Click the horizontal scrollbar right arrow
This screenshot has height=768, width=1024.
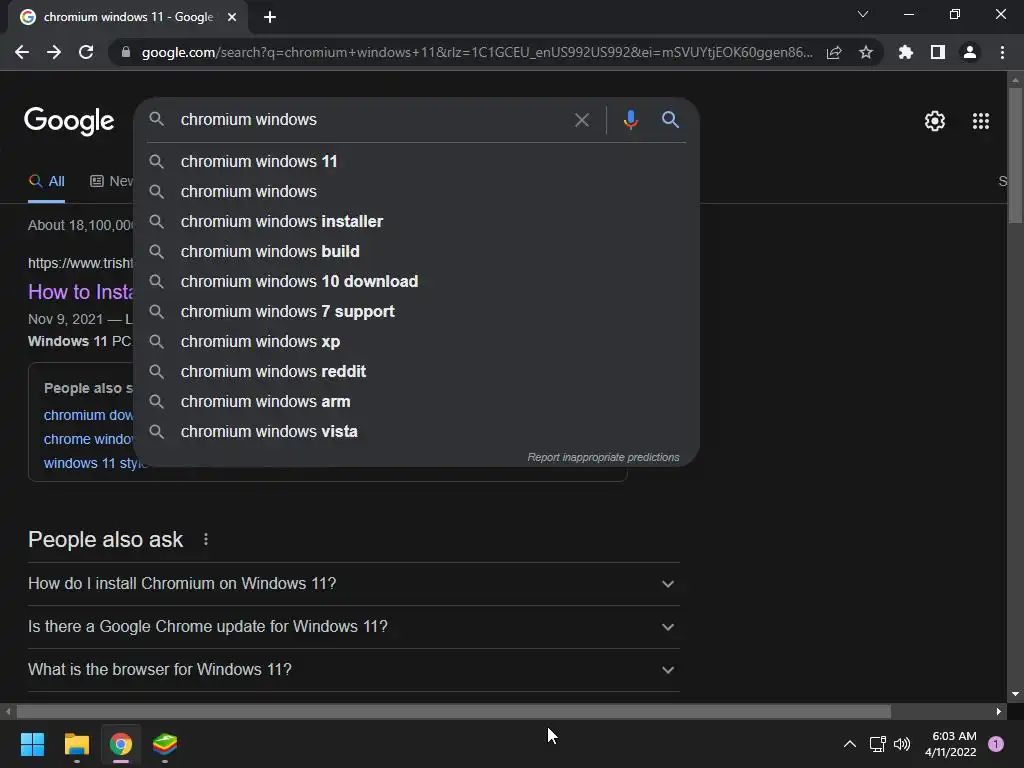point(999,711)
